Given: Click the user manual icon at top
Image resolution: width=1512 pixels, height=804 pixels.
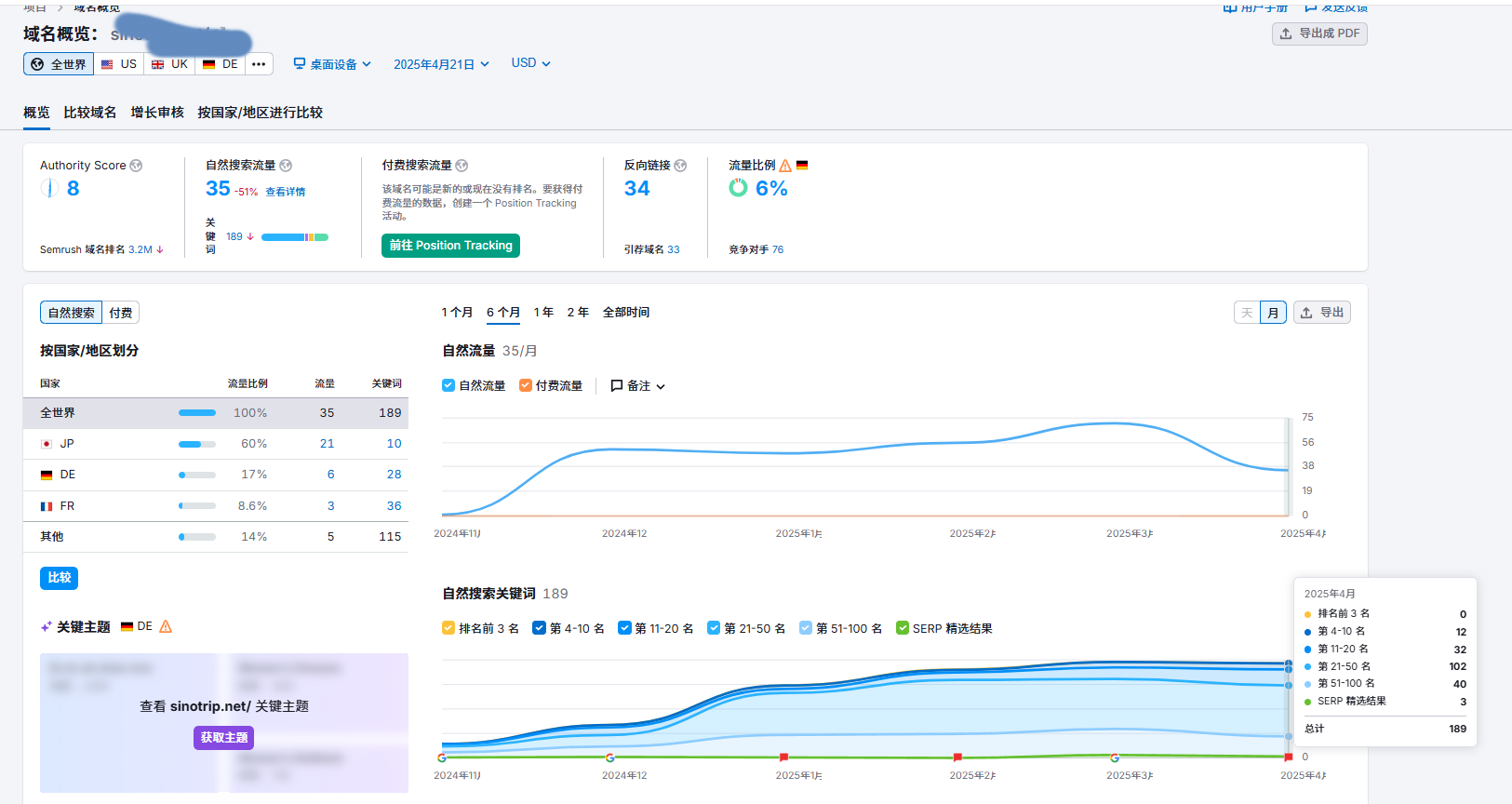Looking at the screenshot, I should tap(1230, 7).
